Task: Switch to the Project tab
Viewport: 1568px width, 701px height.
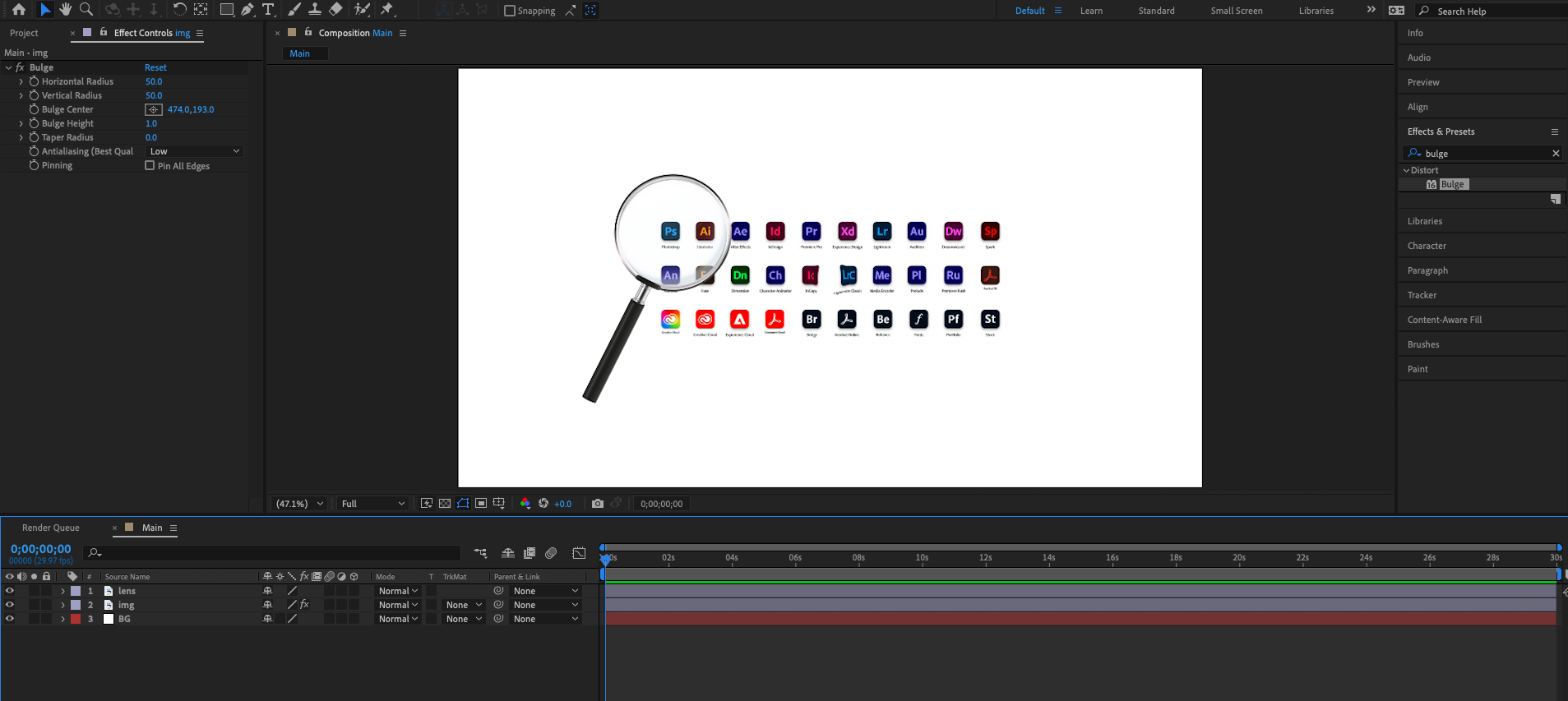Action: pyautogui.click(x=24, y=33)
